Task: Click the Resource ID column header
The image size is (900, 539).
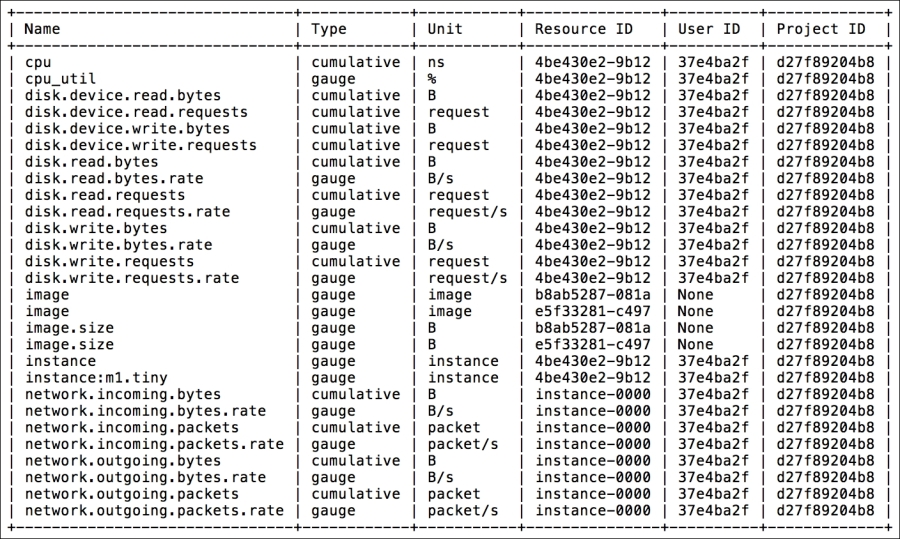Action: tap(584, 29)
